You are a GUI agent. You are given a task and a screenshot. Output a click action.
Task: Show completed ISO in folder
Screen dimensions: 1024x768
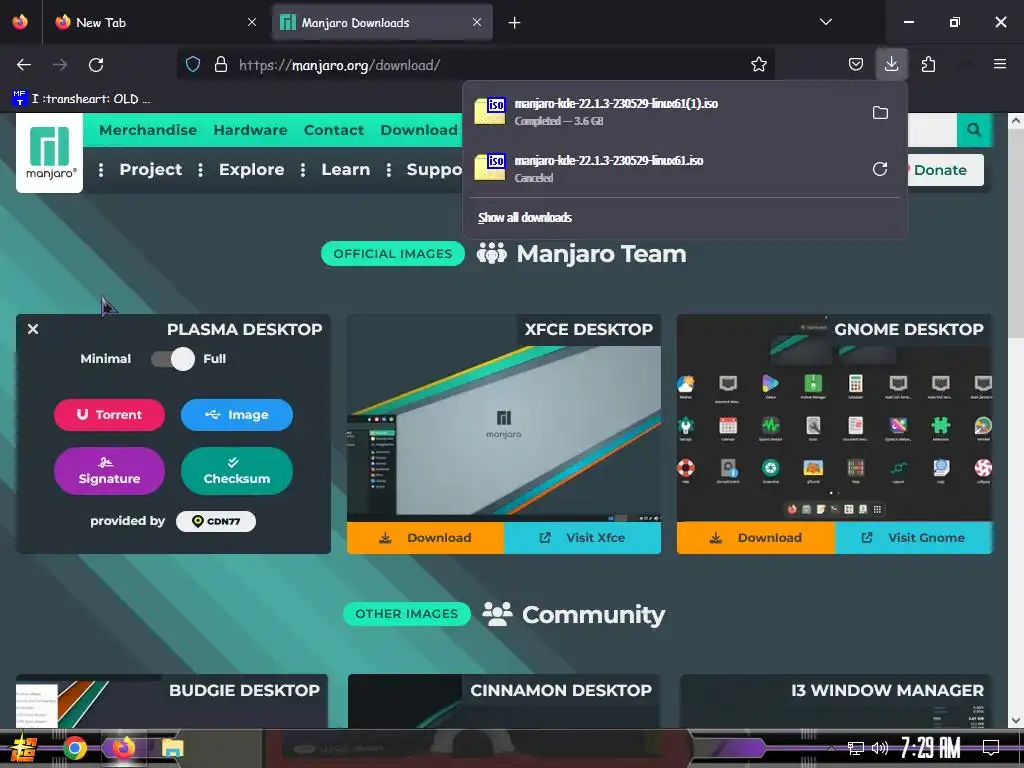tap(880, 112)
